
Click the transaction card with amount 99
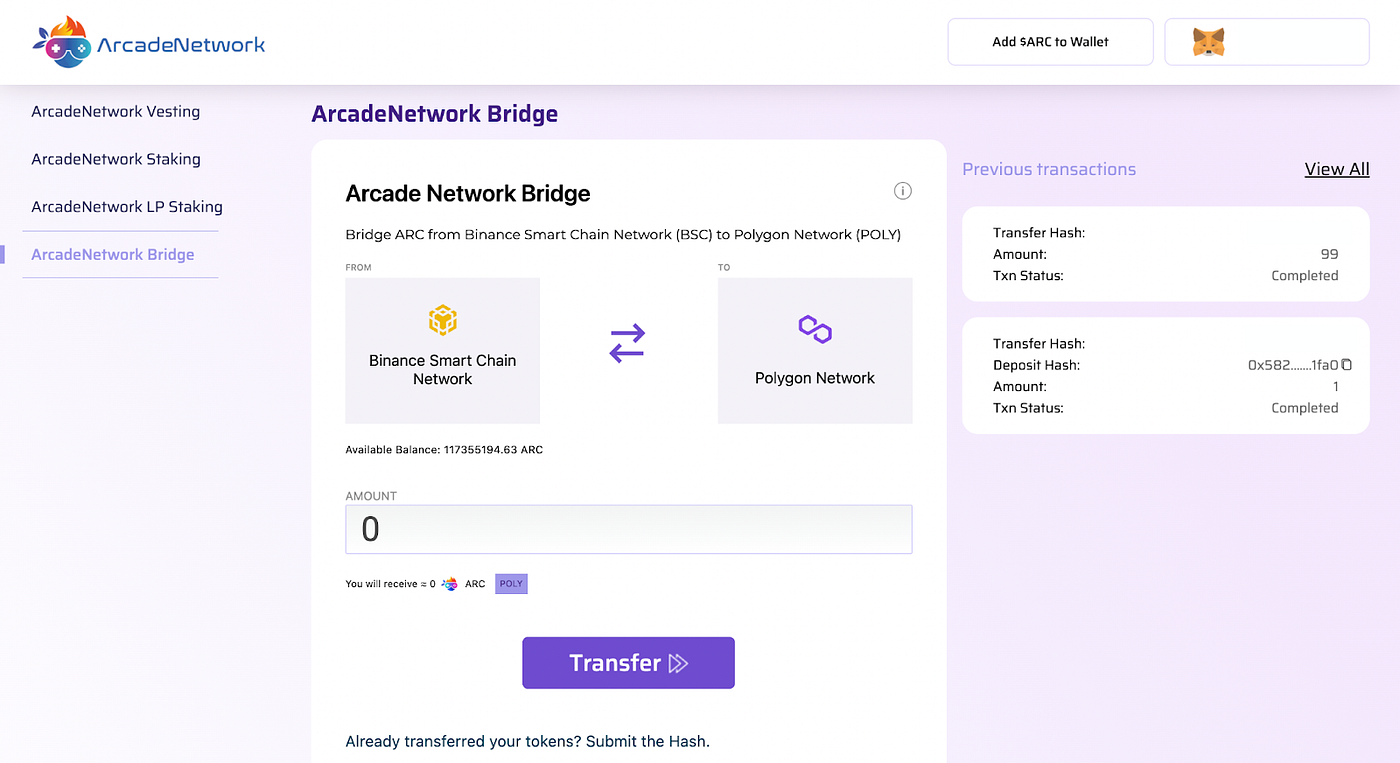point(1166,254)
